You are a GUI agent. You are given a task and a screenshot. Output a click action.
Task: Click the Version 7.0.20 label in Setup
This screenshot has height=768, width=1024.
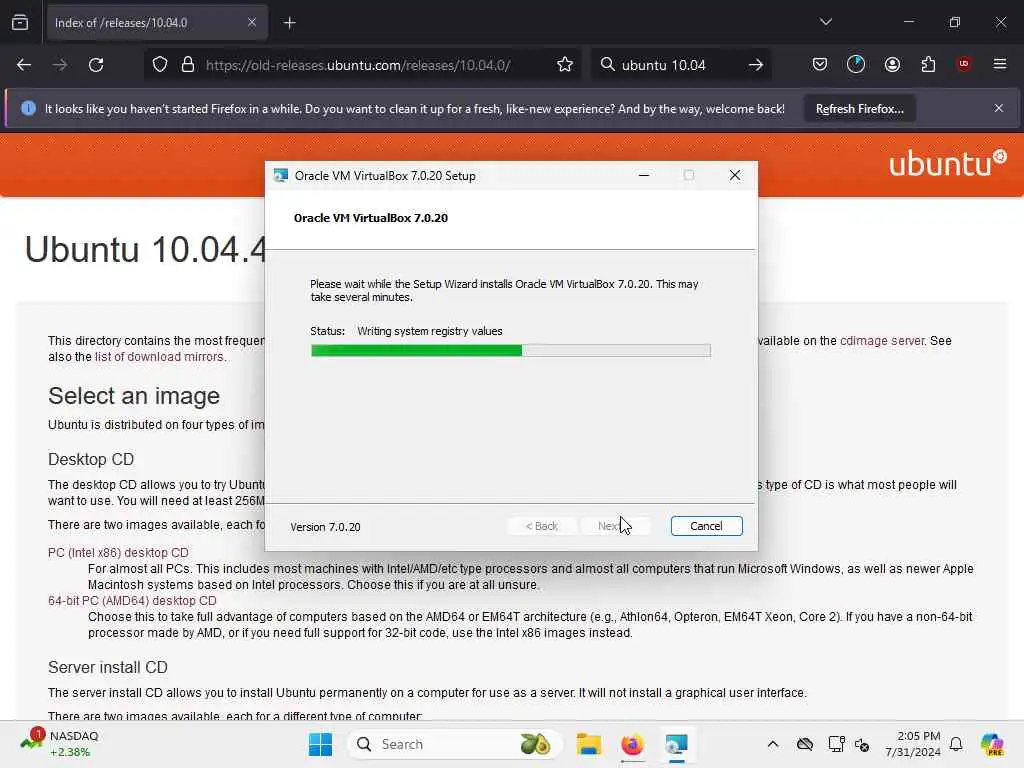click(325, 527)
